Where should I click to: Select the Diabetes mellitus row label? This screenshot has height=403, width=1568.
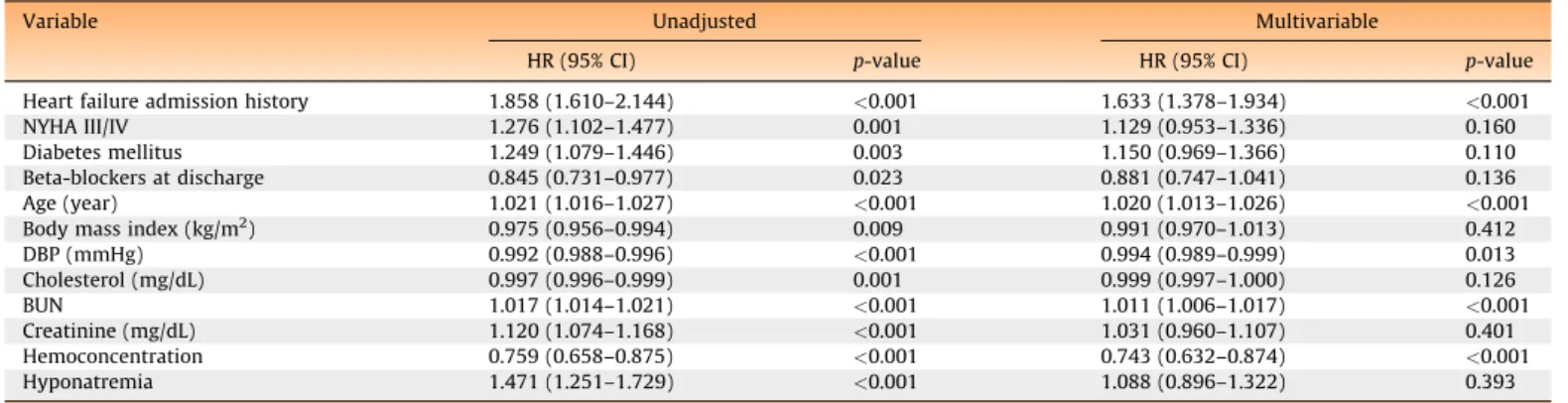(102, 152)
